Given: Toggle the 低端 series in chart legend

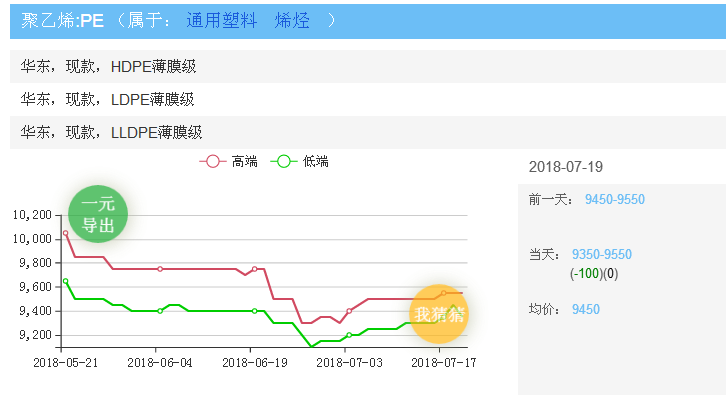Looking at the screenshot, I should coord(300,162).
